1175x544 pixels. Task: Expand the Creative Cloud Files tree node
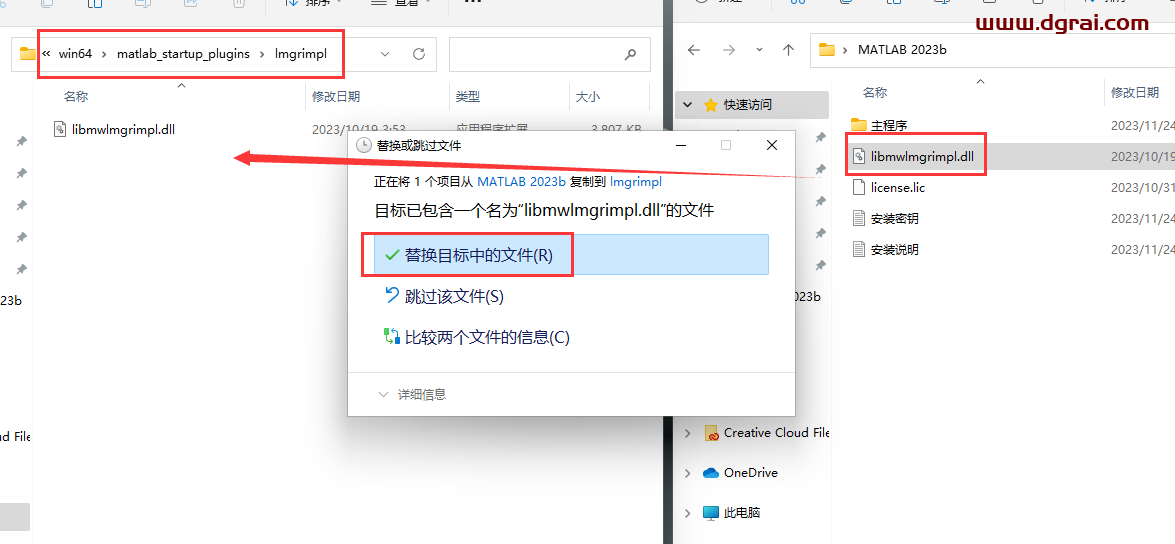point(688,433)
